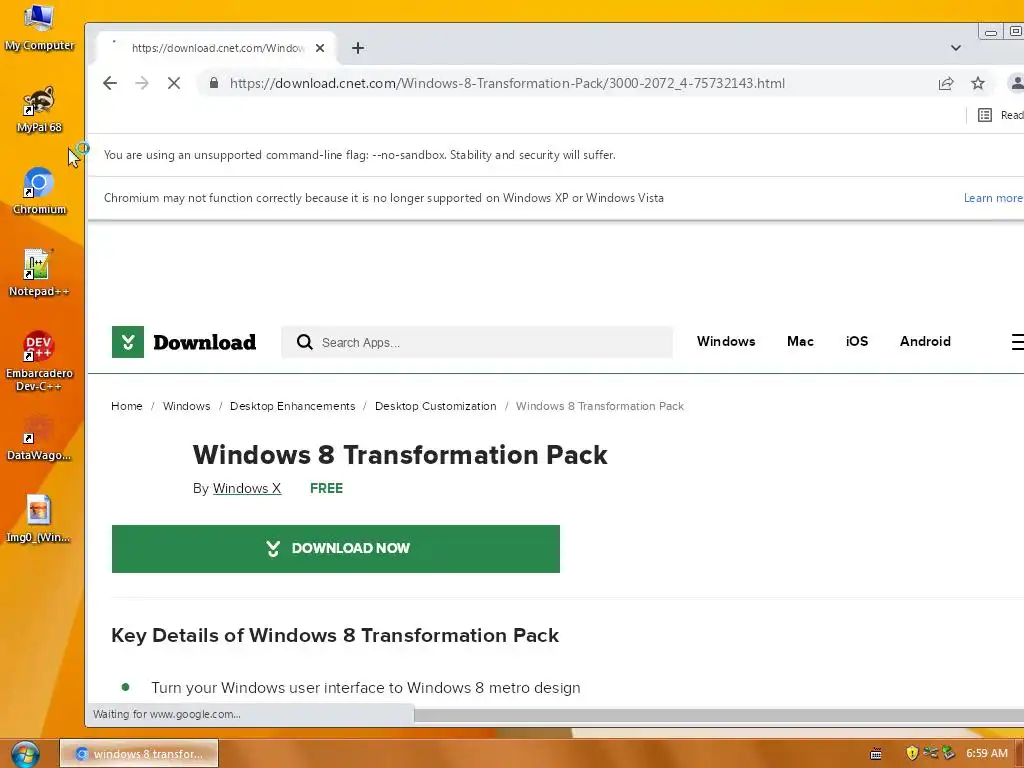This screenshot has height=768, width=1024.
Task: Click the 6:59 AM clock
Action: point(986,753)
